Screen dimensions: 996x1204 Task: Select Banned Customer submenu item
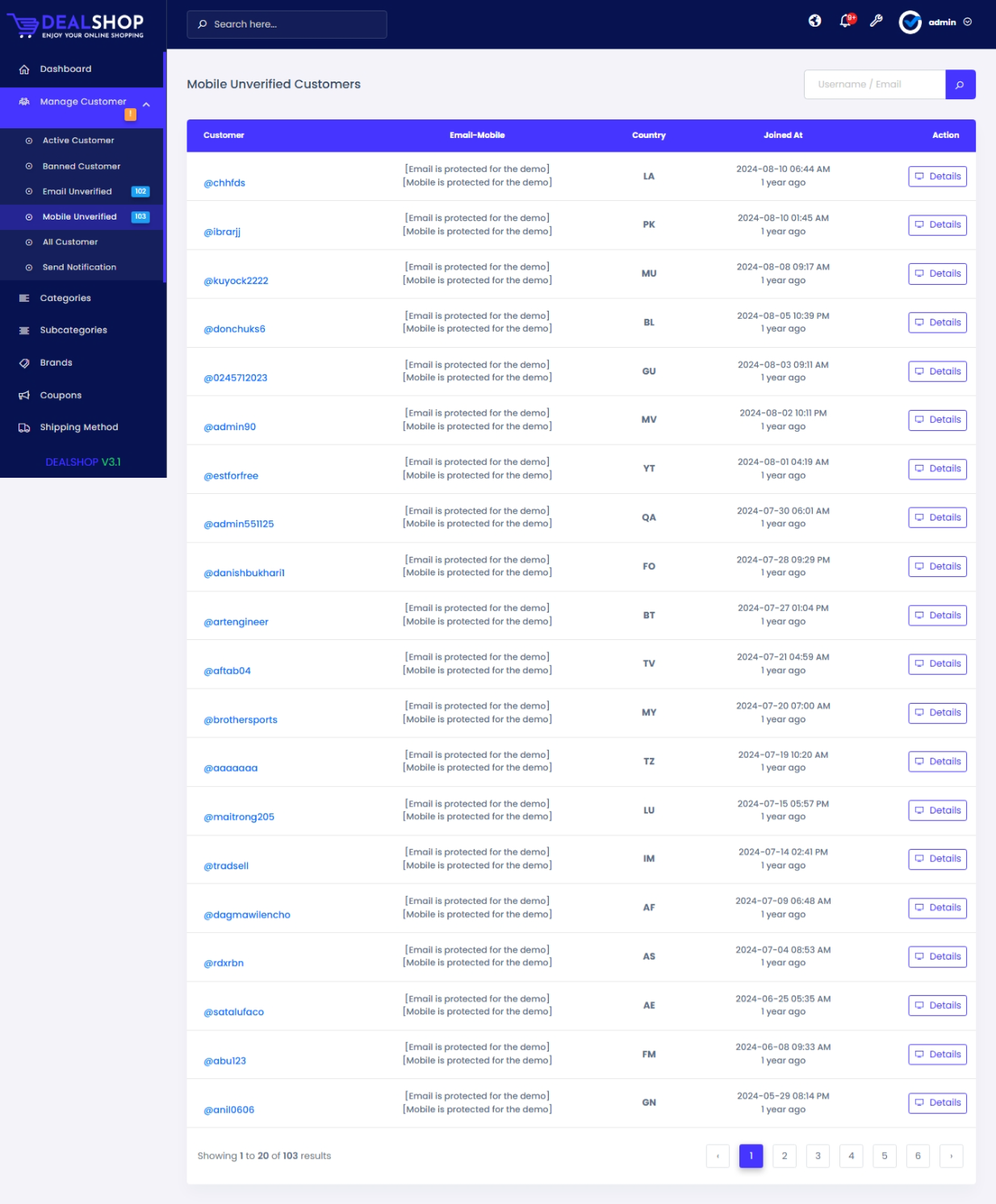coord(81,166)
